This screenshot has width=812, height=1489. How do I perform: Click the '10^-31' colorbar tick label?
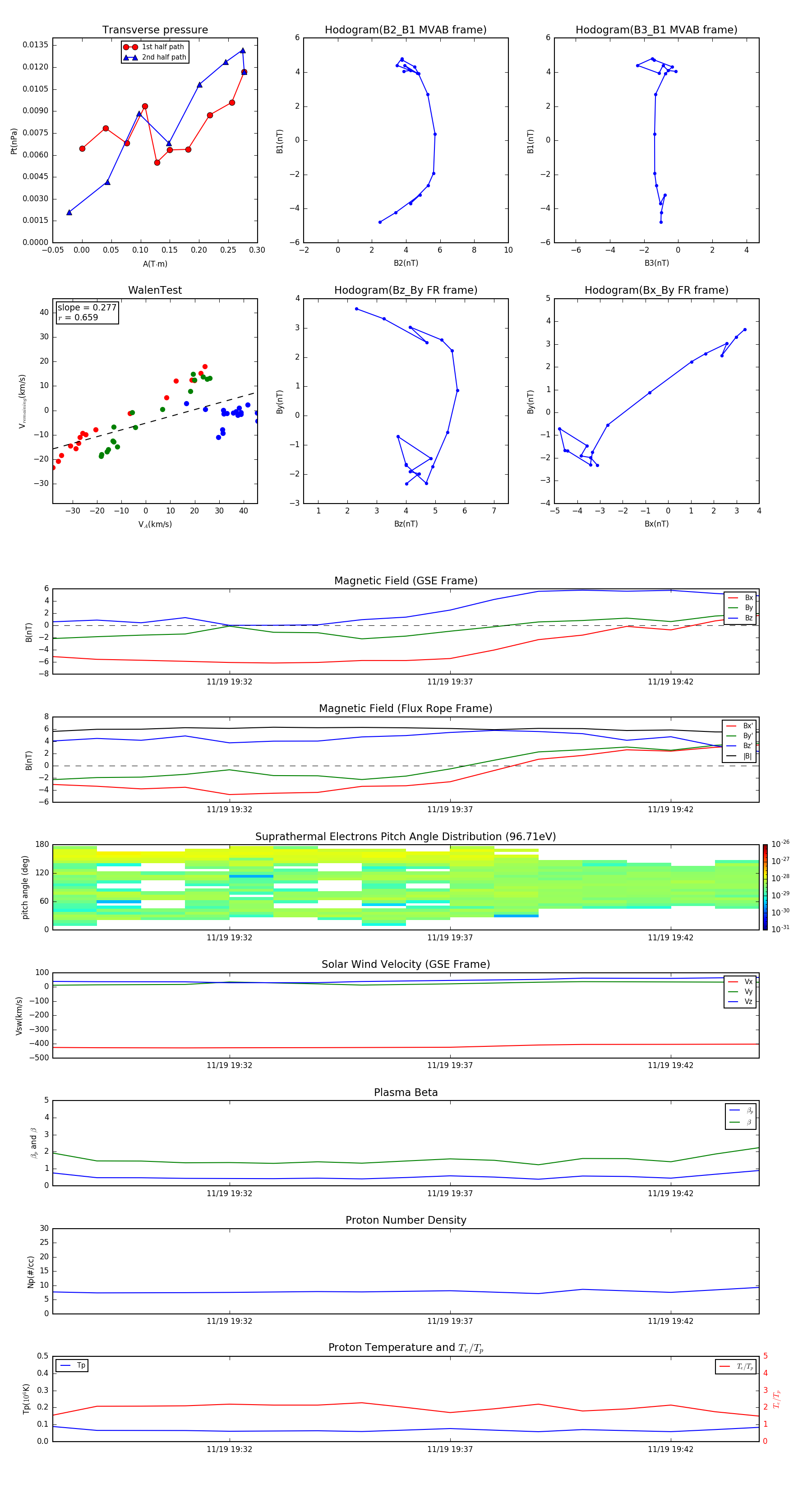click(780, 929)
